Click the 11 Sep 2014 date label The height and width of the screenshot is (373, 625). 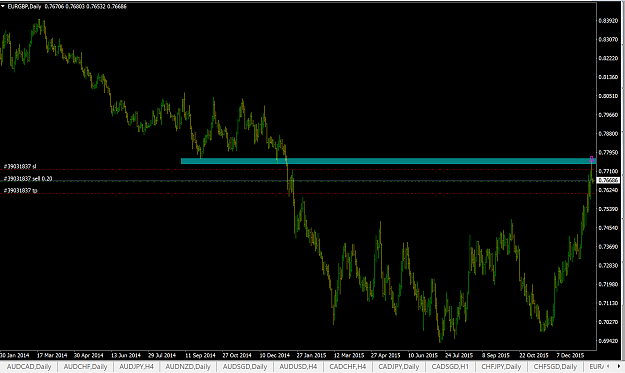200,355
